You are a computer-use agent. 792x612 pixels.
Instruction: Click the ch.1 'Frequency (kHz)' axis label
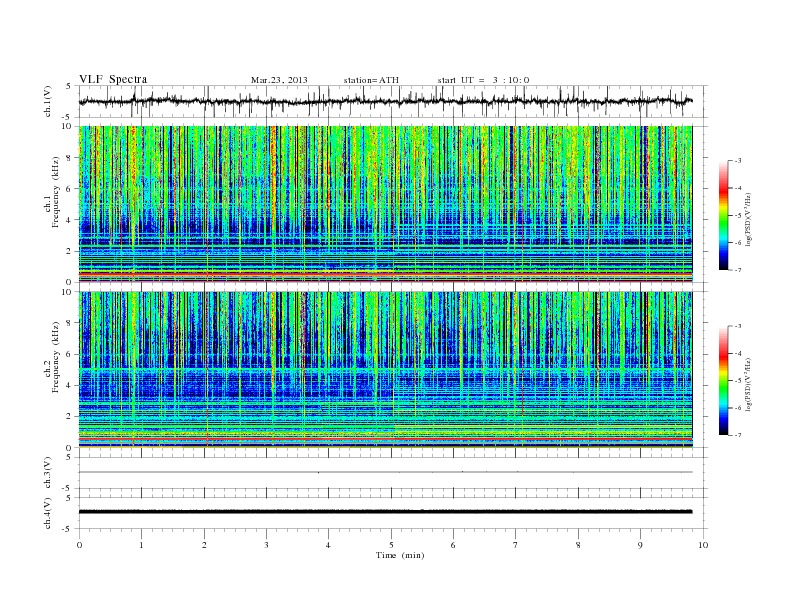pyautogui.click(x=56, y=192)
